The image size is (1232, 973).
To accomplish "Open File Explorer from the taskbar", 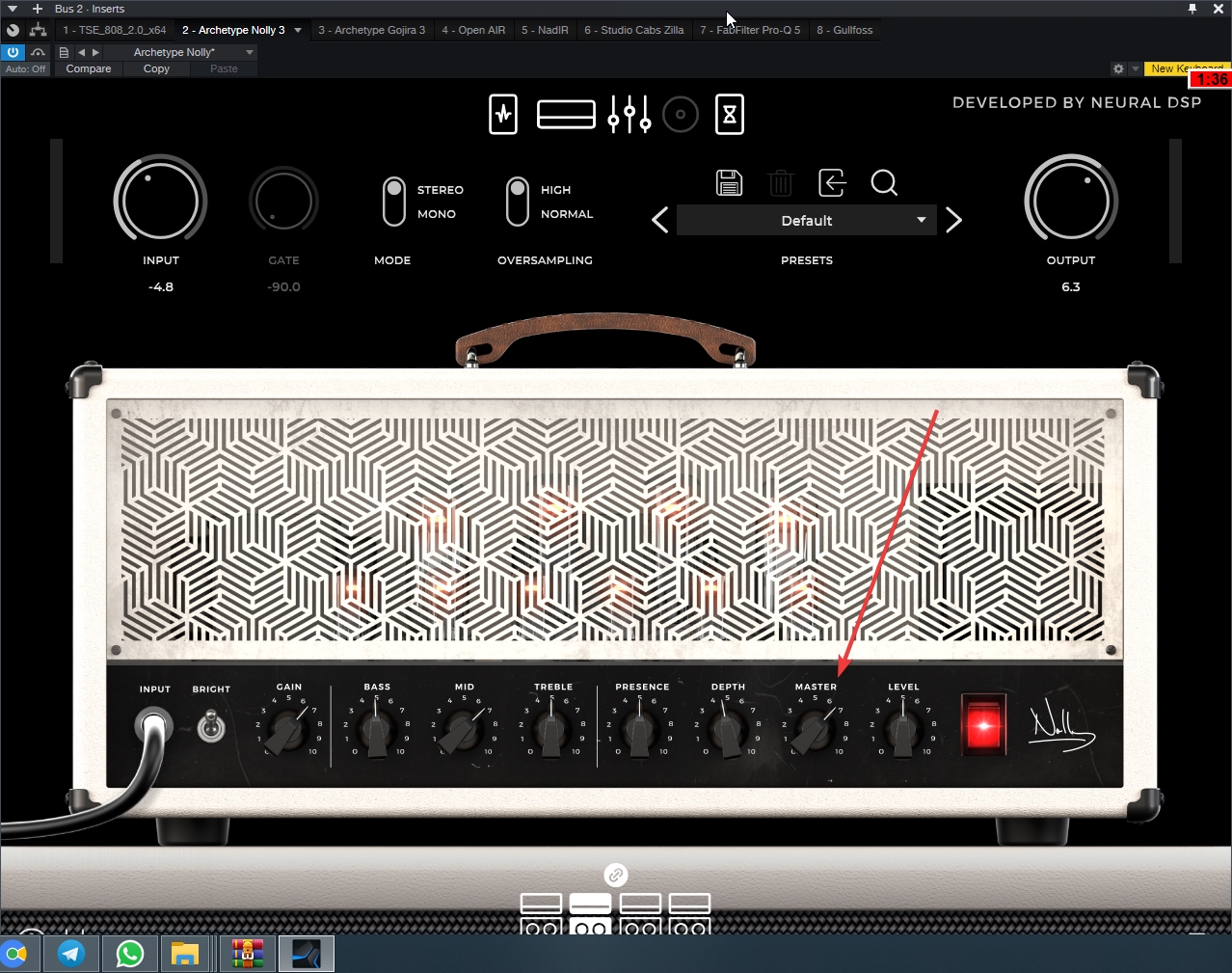I will [185, 954].
